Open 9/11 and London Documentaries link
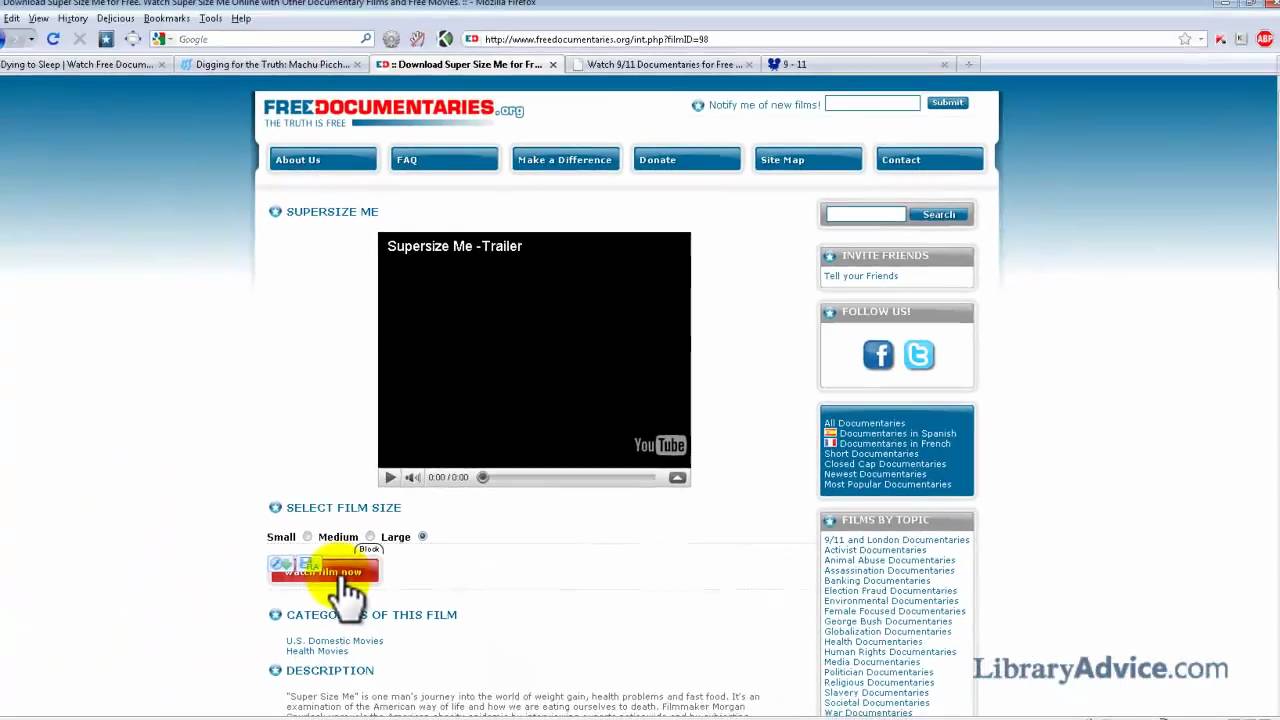The height and width of the screenshot is (720, 1280). coord(897,540)
